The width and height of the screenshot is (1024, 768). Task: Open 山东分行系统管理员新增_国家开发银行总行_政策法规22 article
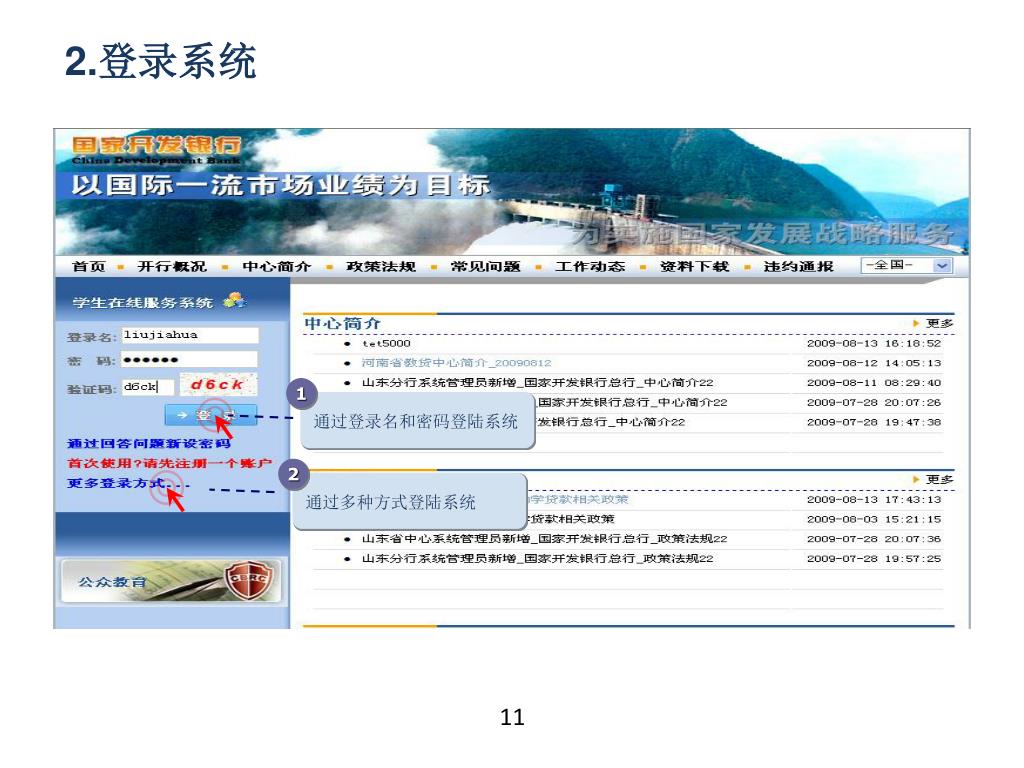(537, 558)
